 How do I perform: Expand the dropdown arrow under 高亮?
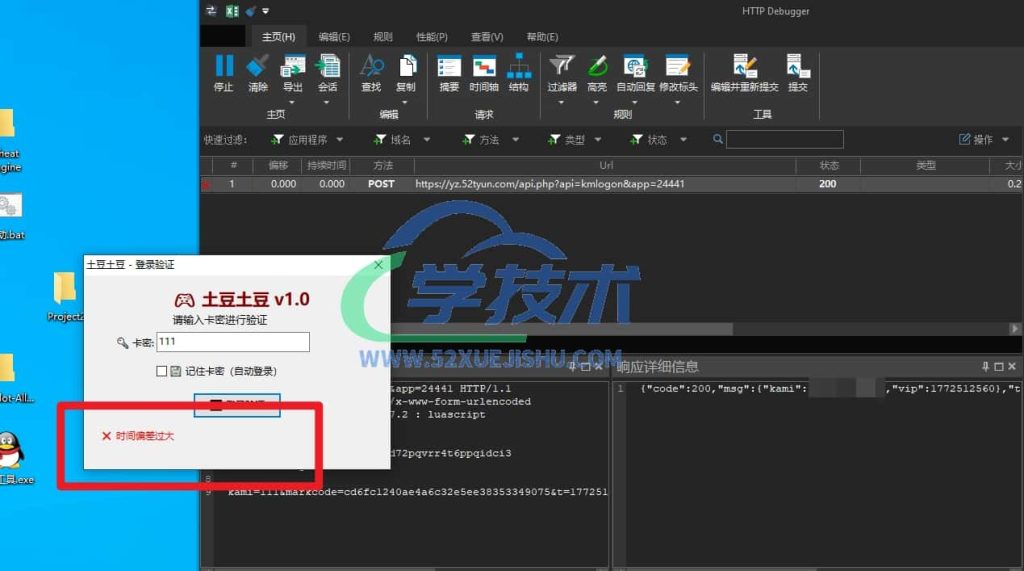596,102
